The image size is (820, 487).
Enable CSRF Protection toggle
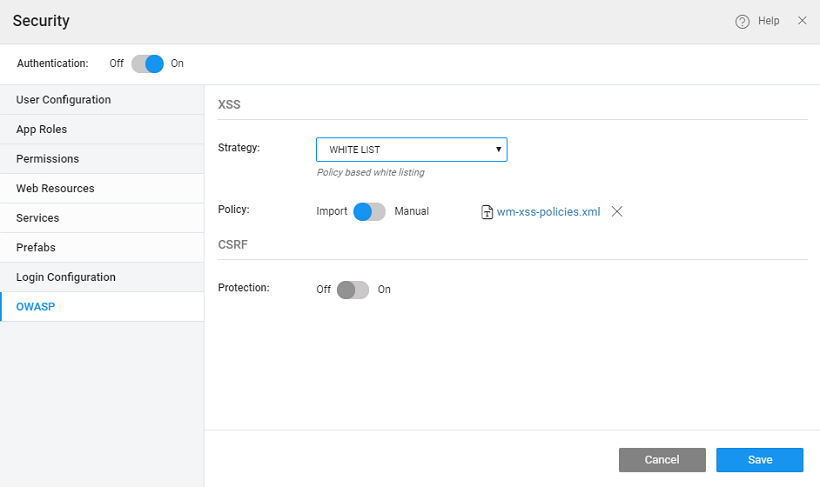353,290
